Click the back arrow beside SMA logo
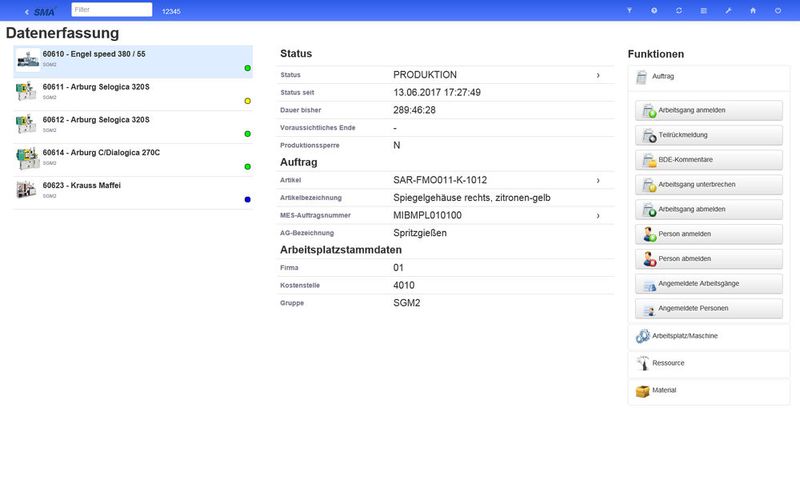The image size is (800, 500). pyautogui.click(x=26, y=11)
